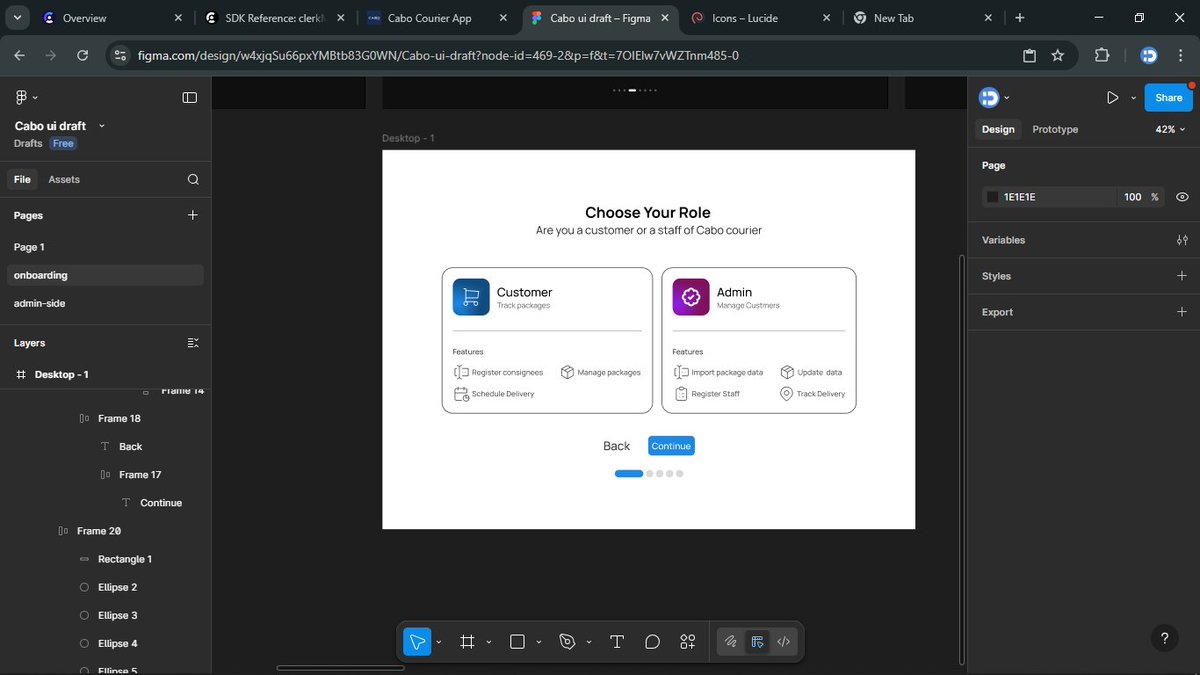Switch to the Prototype tab

1055,129
